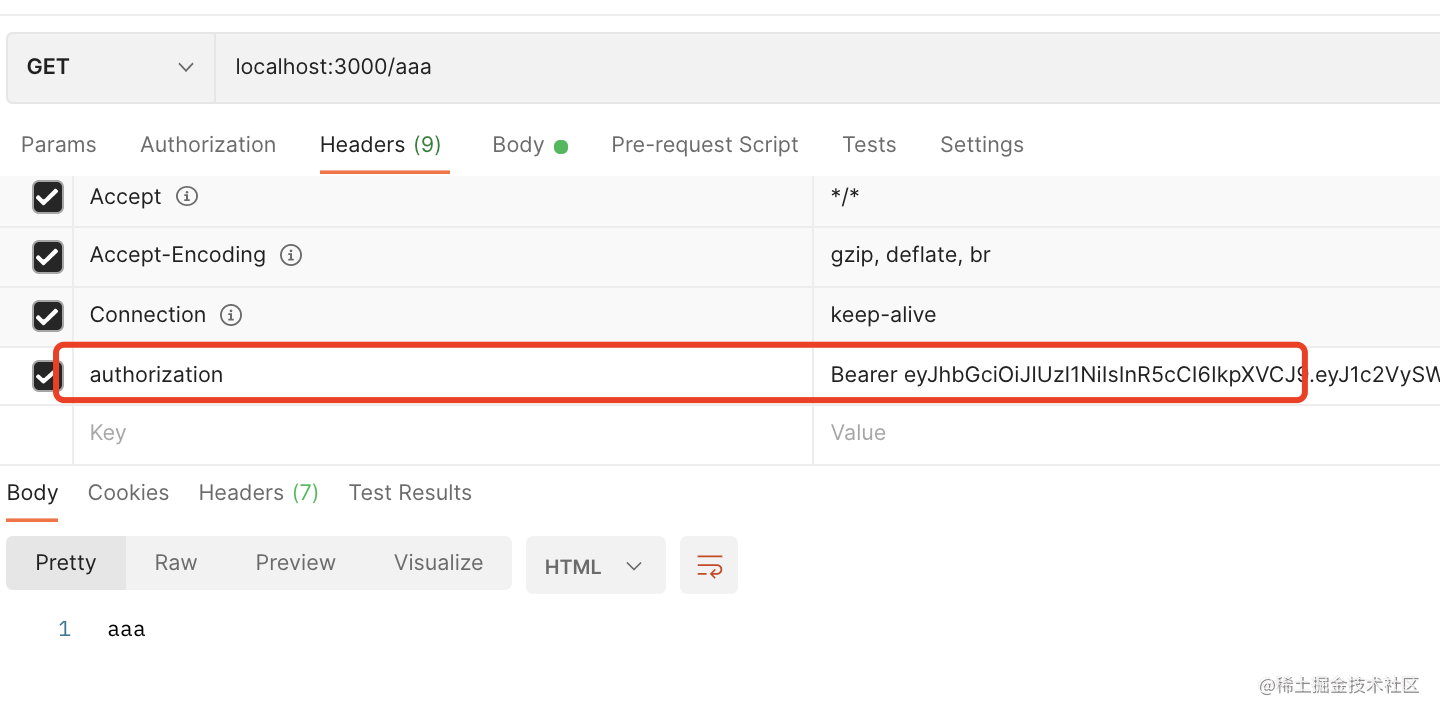
Task: Open the GET method dropdown
Action: point(110,67)
